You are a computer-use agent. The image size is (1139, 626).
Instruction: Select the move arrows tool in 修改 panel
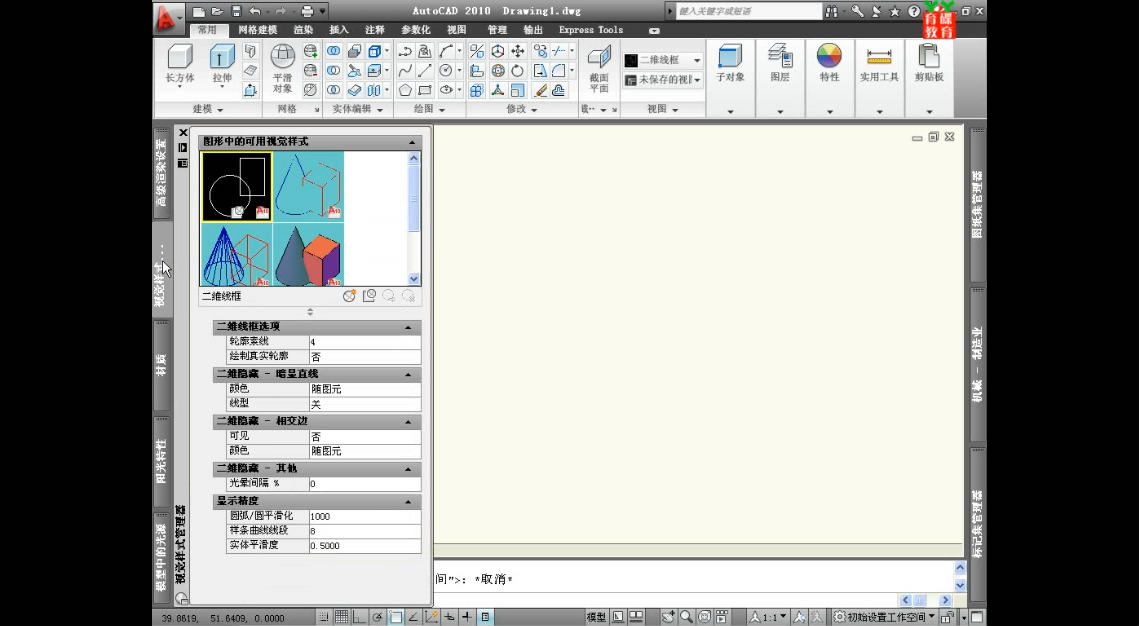[517, 51]
